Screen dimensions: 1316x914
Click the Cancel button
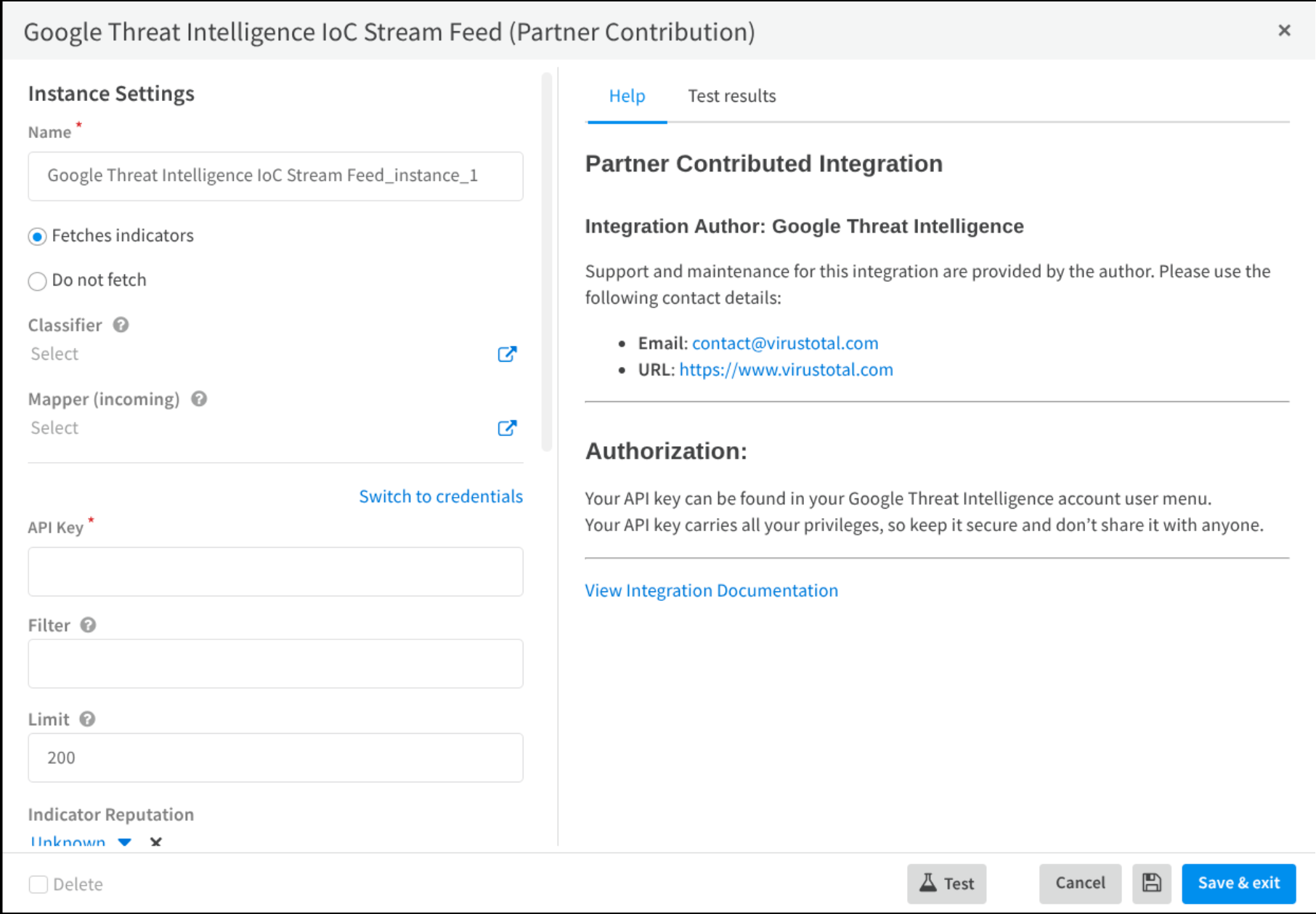[x=1080, y=883]
